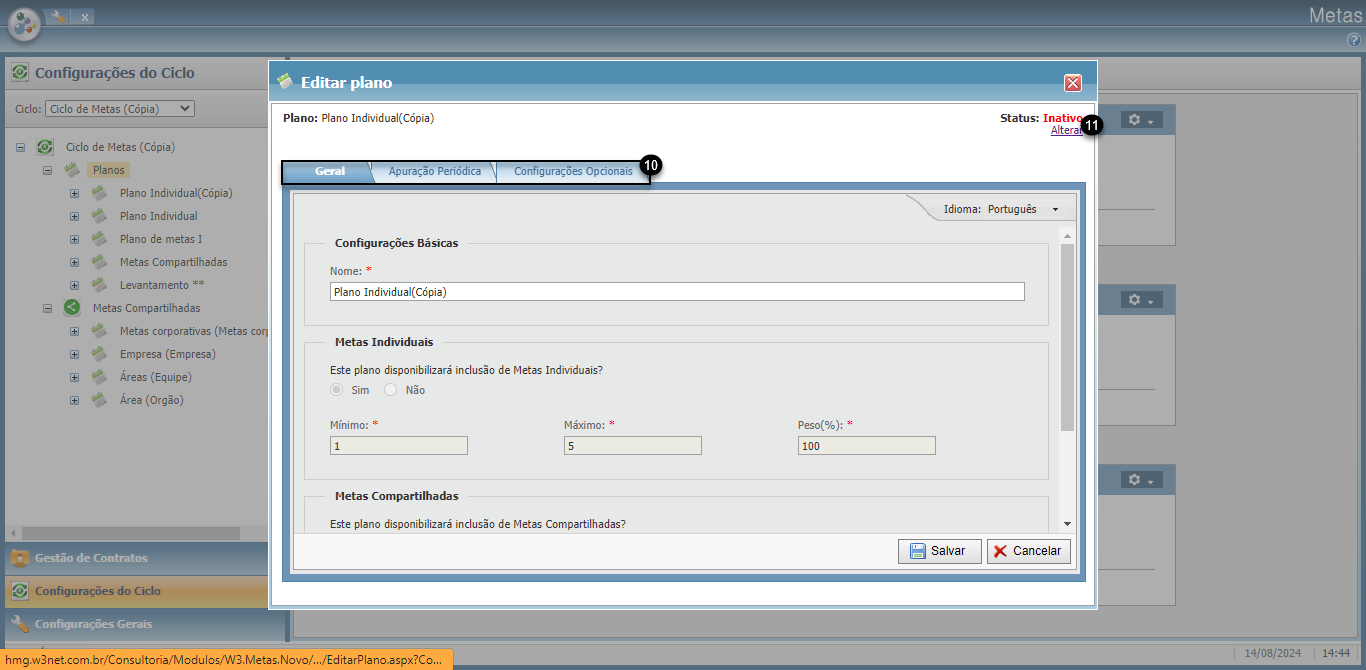Viewport: 1366px width, 670px height.
Task: Click the tree panel horizontal scrollbar
Action: click(x=130, y=534)
